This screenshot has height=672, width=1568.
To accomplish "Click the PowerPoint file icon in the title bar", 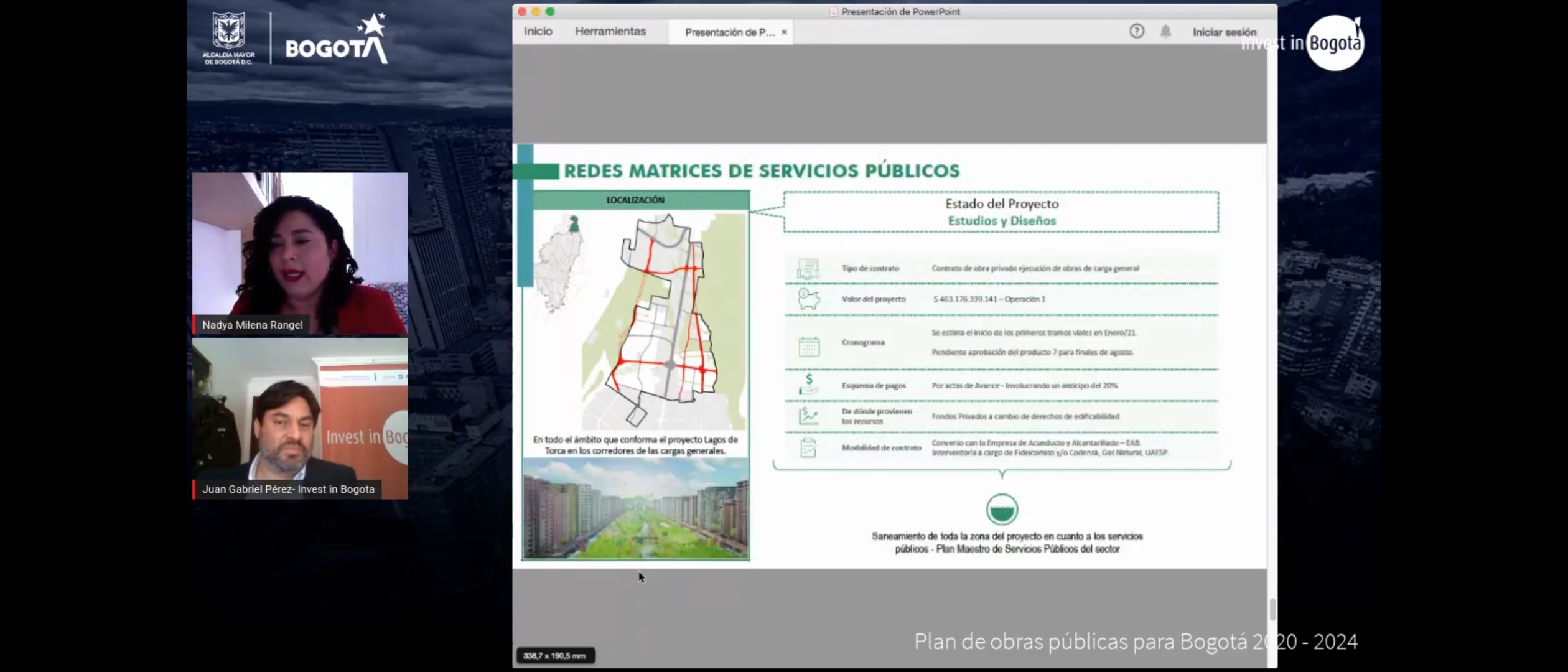I will coord(833,11).
